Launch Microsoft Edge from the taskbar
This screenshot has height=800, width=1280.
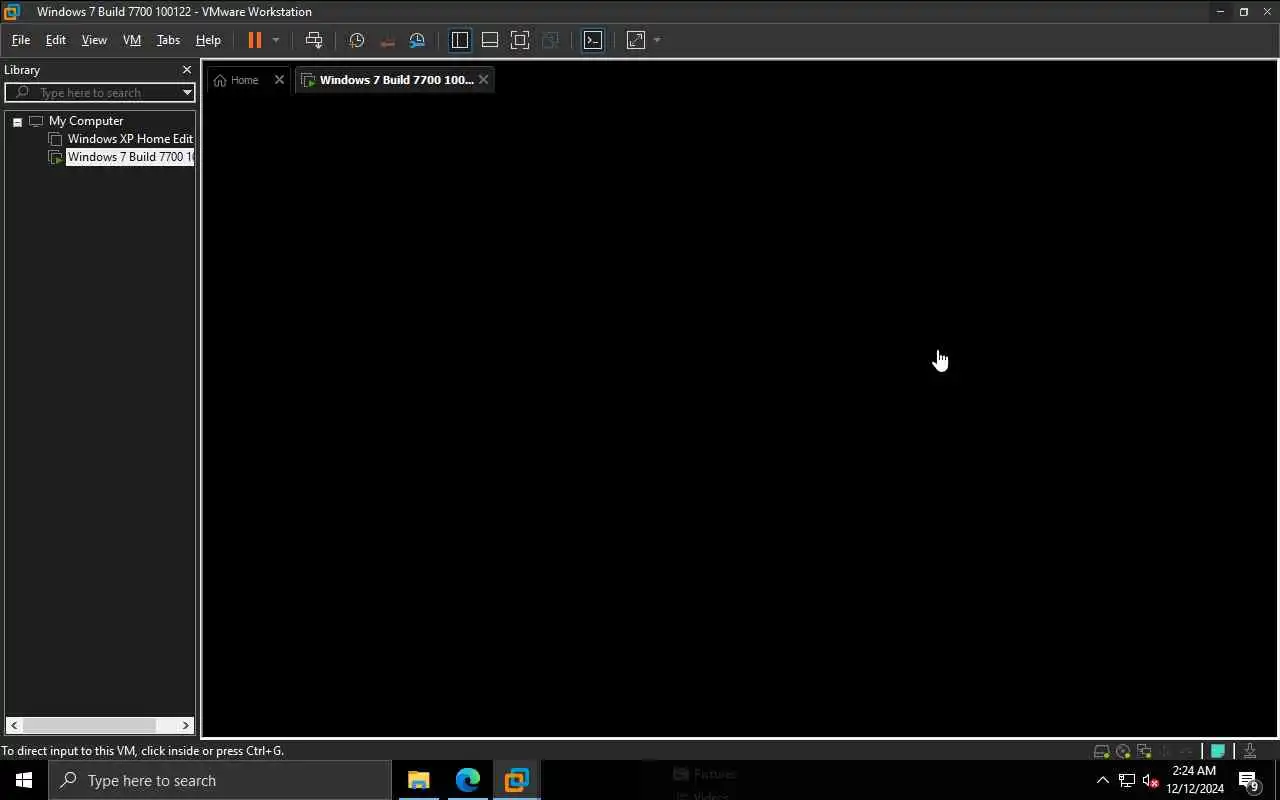467,780
